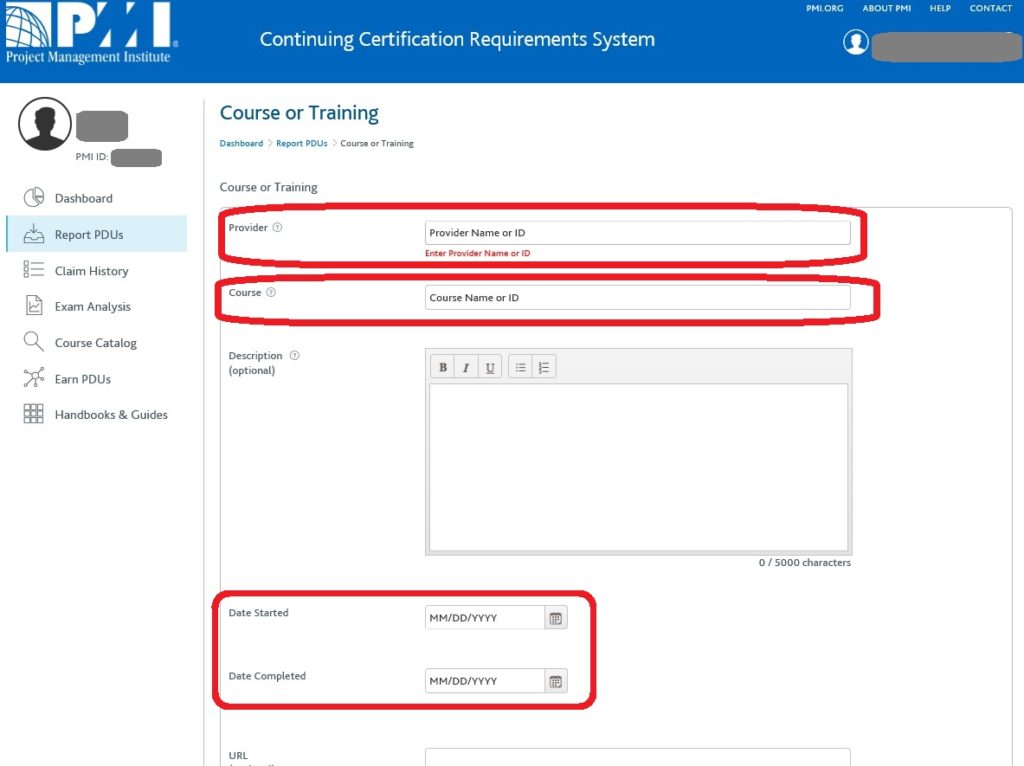Show help for the Provider field
The height and width of the screenshot is (766, 1024).
coord(277,227)
